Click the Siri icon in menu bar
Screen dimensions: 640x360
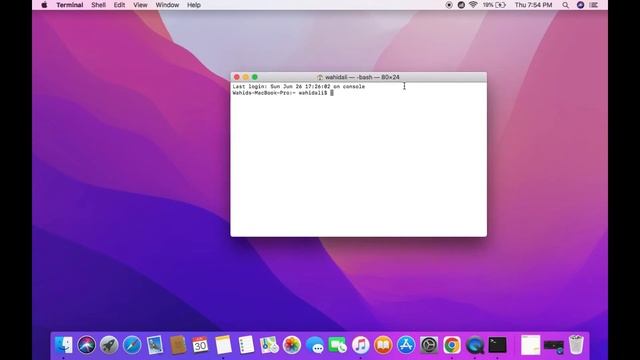point(580,5)
